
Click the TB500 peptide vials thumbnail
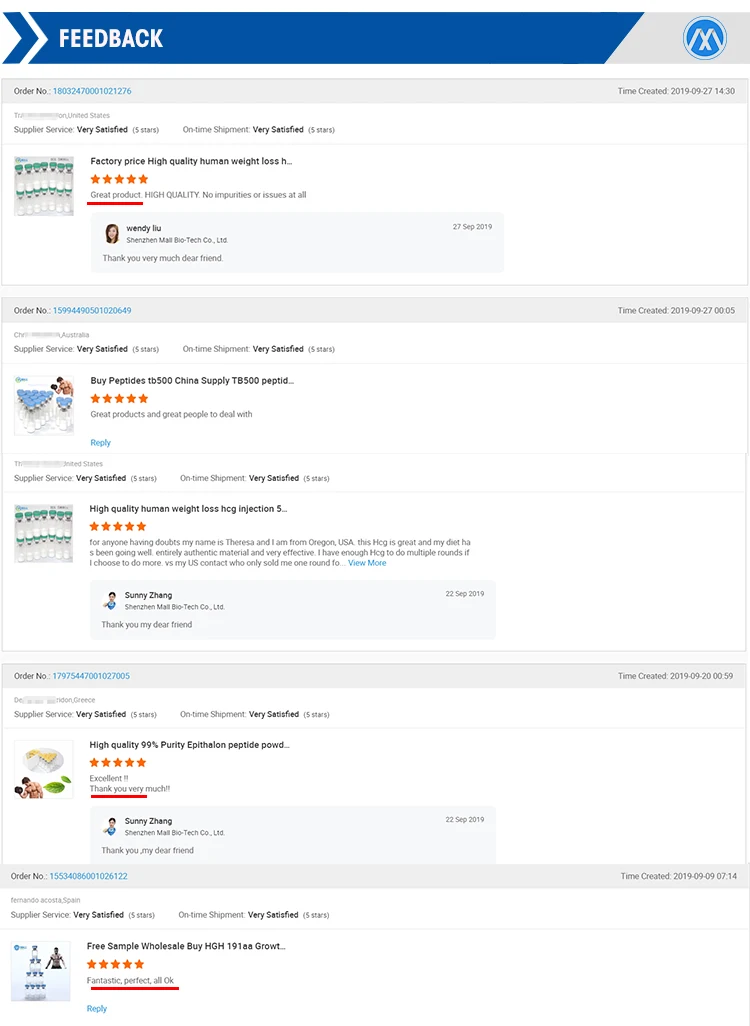pos(44,405)
